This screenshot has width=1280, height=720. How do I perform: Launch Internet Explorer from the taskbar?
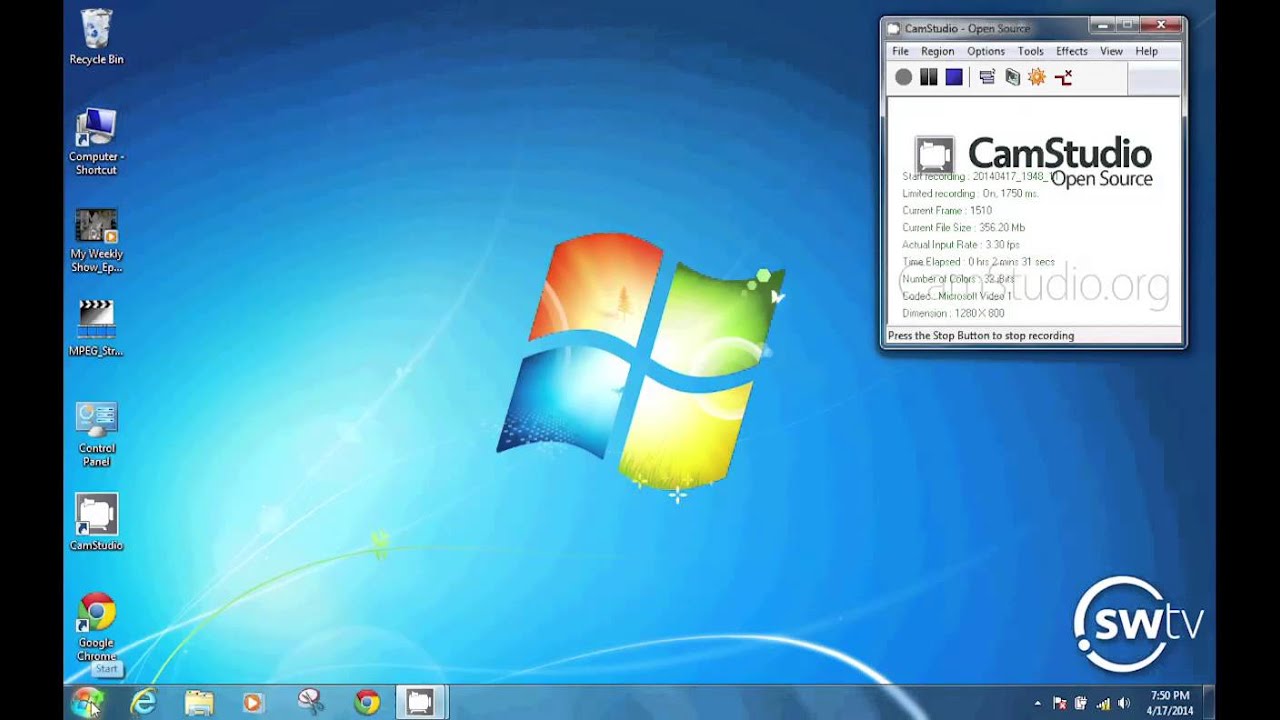point(144,703)
